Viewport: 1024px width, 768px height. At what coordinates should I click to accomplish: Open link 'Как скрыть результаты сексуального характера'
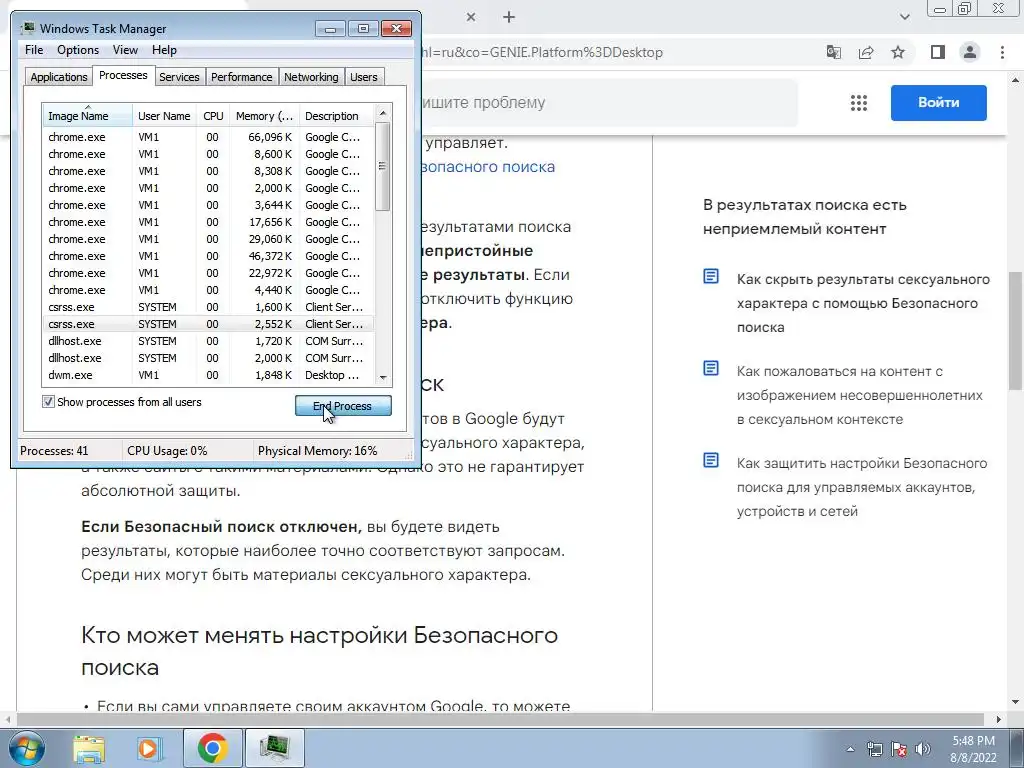[x=863, y=303]
